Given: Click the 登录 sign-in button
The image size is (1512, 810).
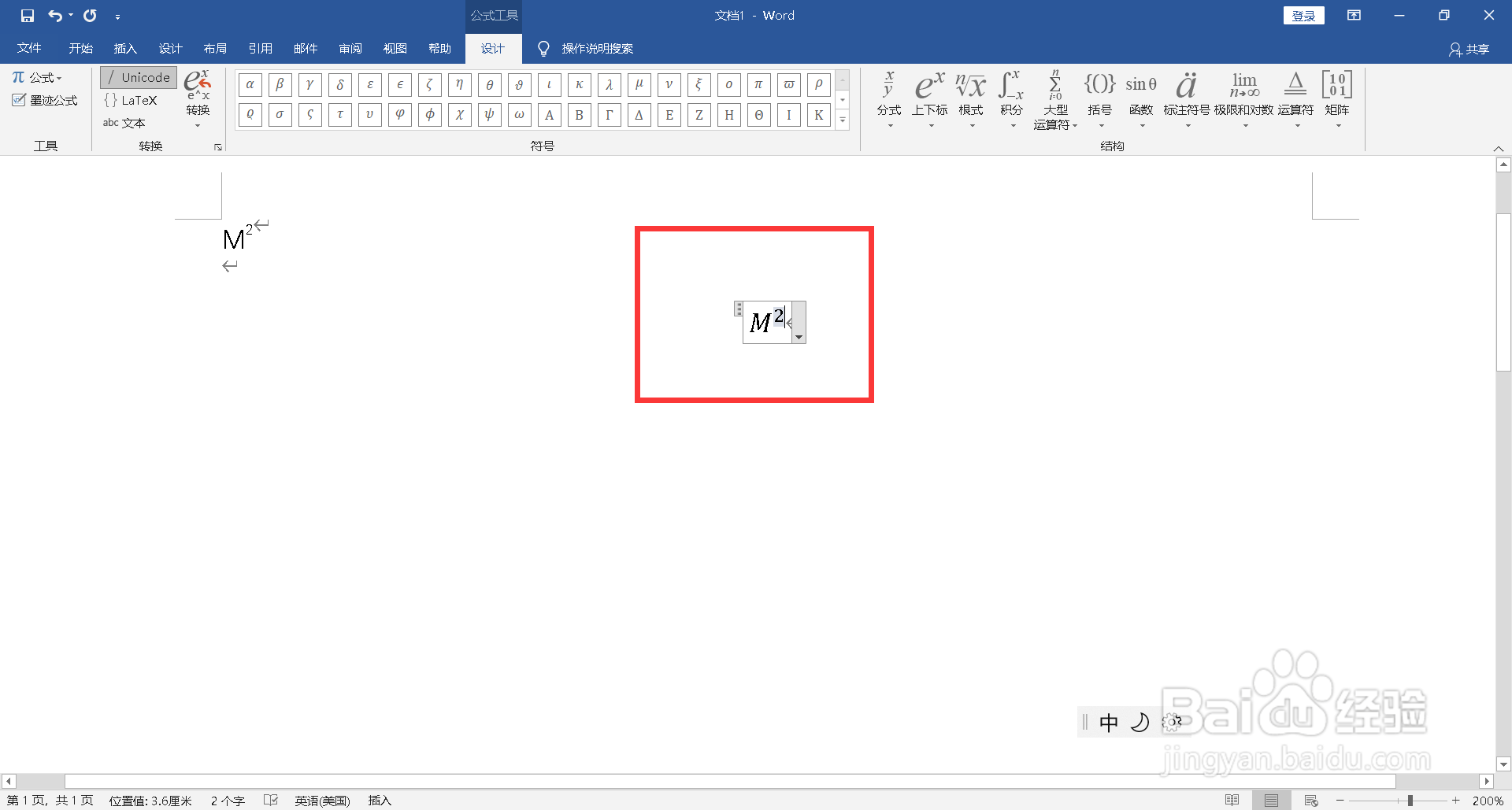Looking at the screenshot, I should (1303, 16).
